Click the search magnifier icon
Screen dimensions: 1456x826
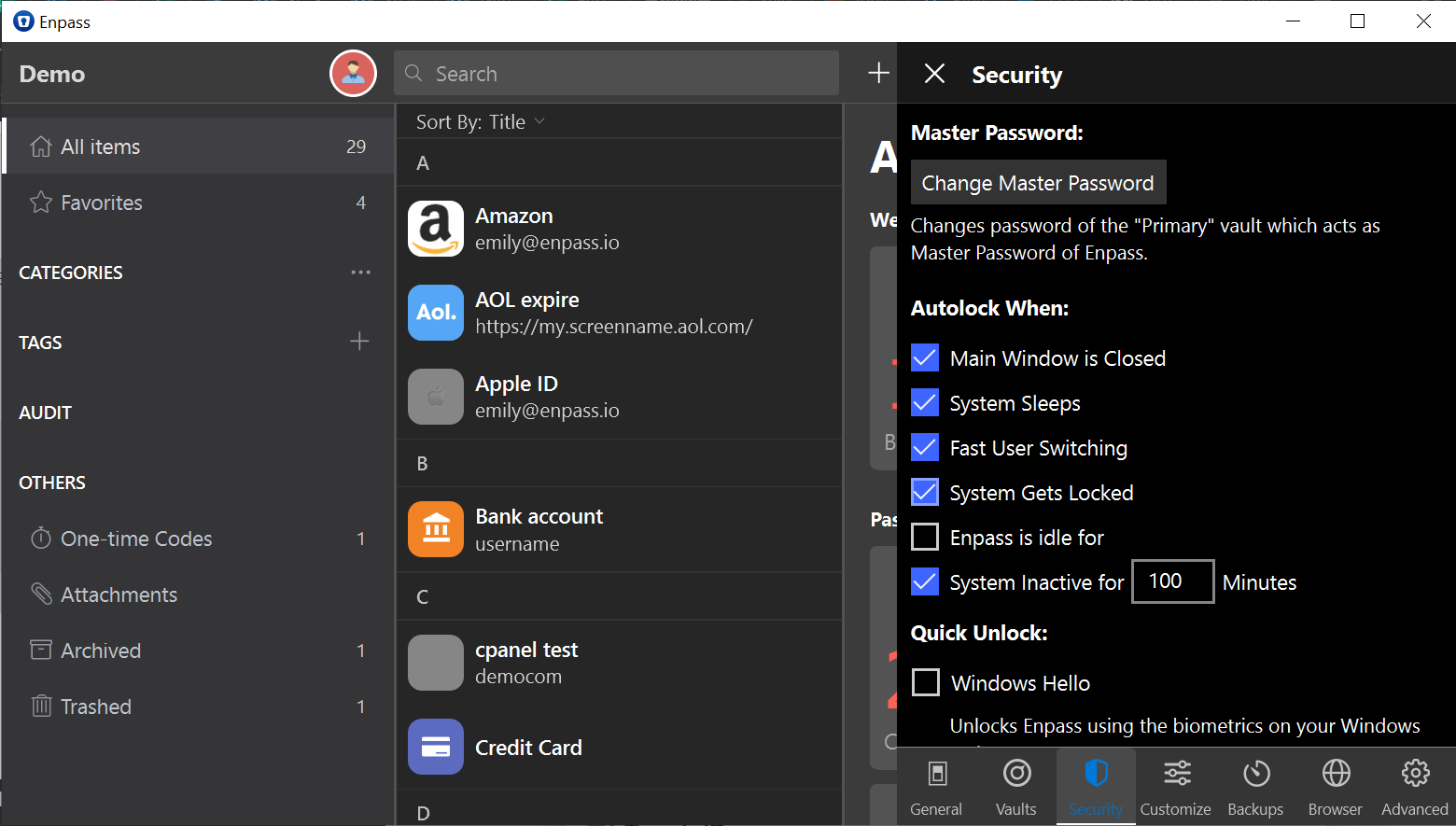(x=413, y=73)
